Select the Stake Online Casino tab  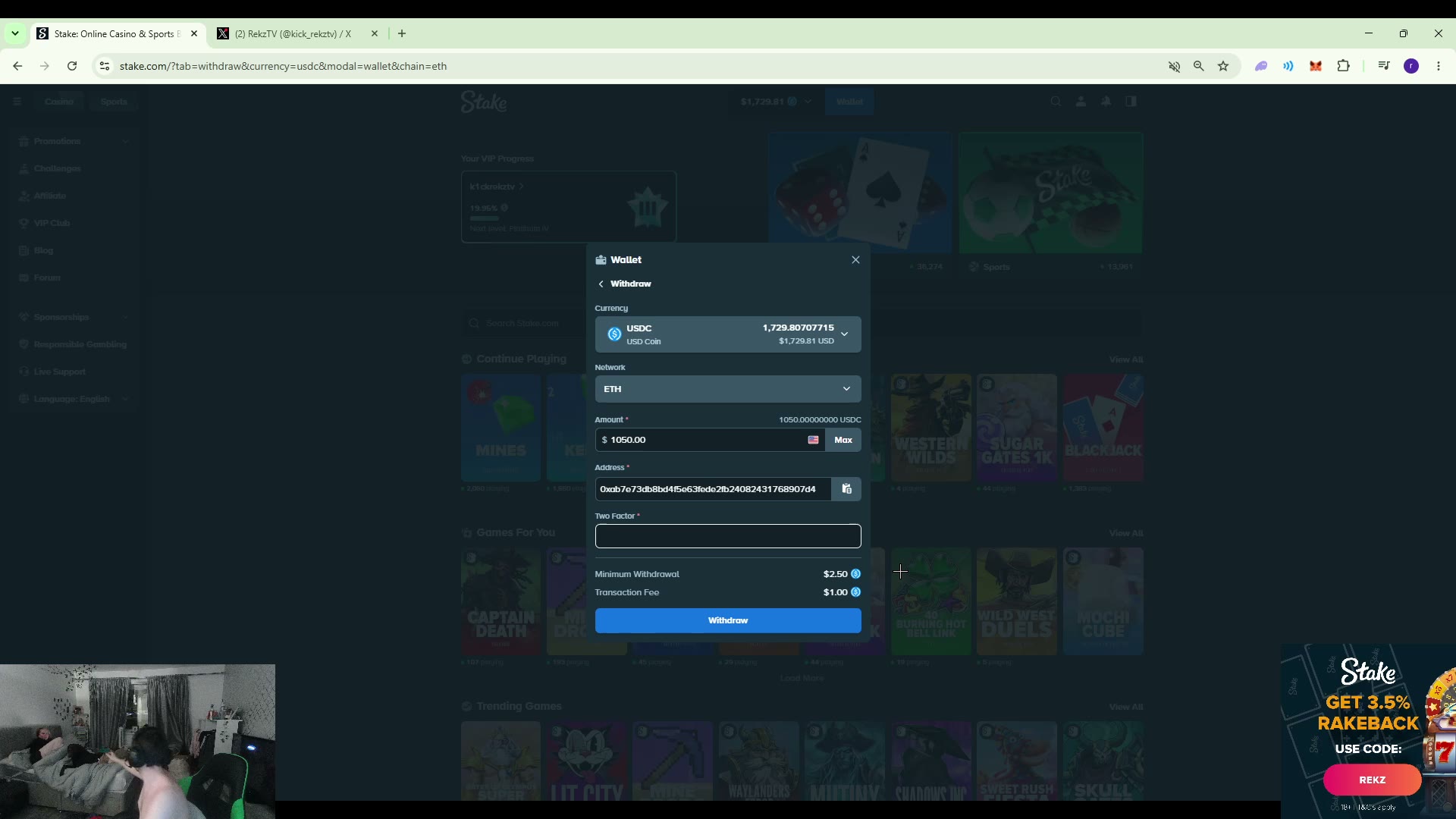coord(114,33)
